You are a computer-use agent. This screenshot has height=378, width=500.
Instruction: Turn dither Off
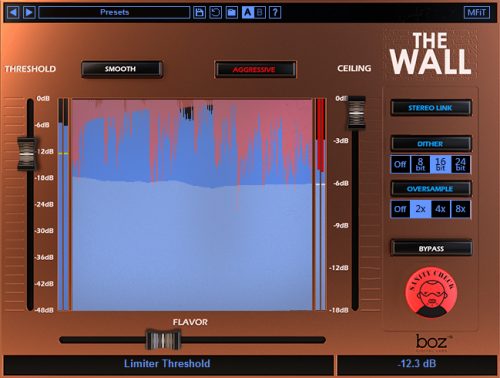[x=400, y=164]
